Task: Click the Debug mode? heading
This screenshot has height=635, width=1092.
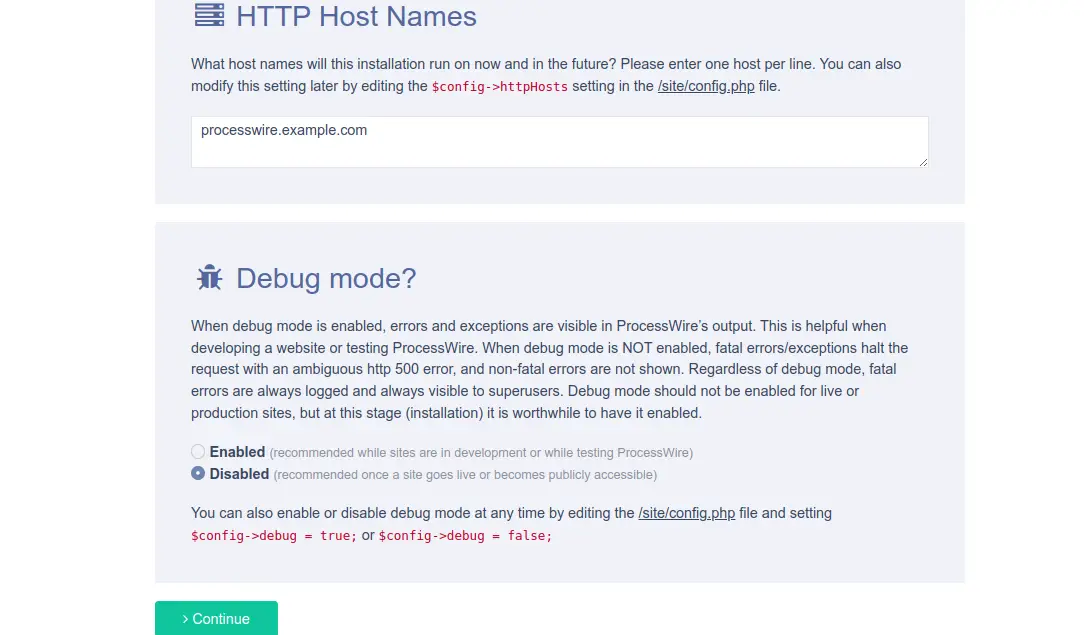Action: [x=326, y=279]
